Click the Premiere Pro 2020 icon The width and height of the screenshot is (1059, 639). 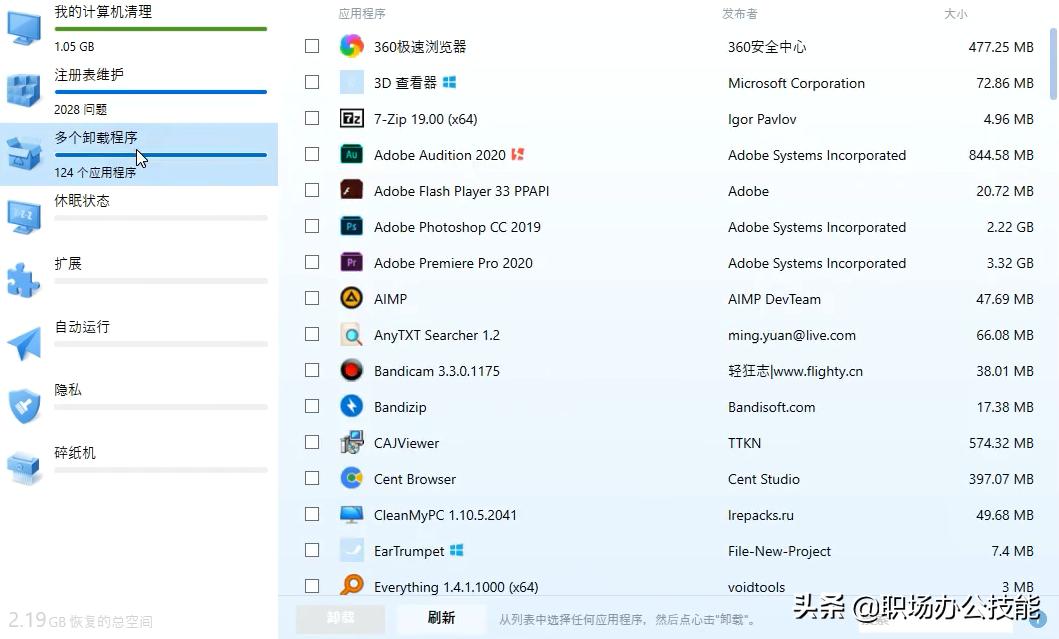pos(351,262)
